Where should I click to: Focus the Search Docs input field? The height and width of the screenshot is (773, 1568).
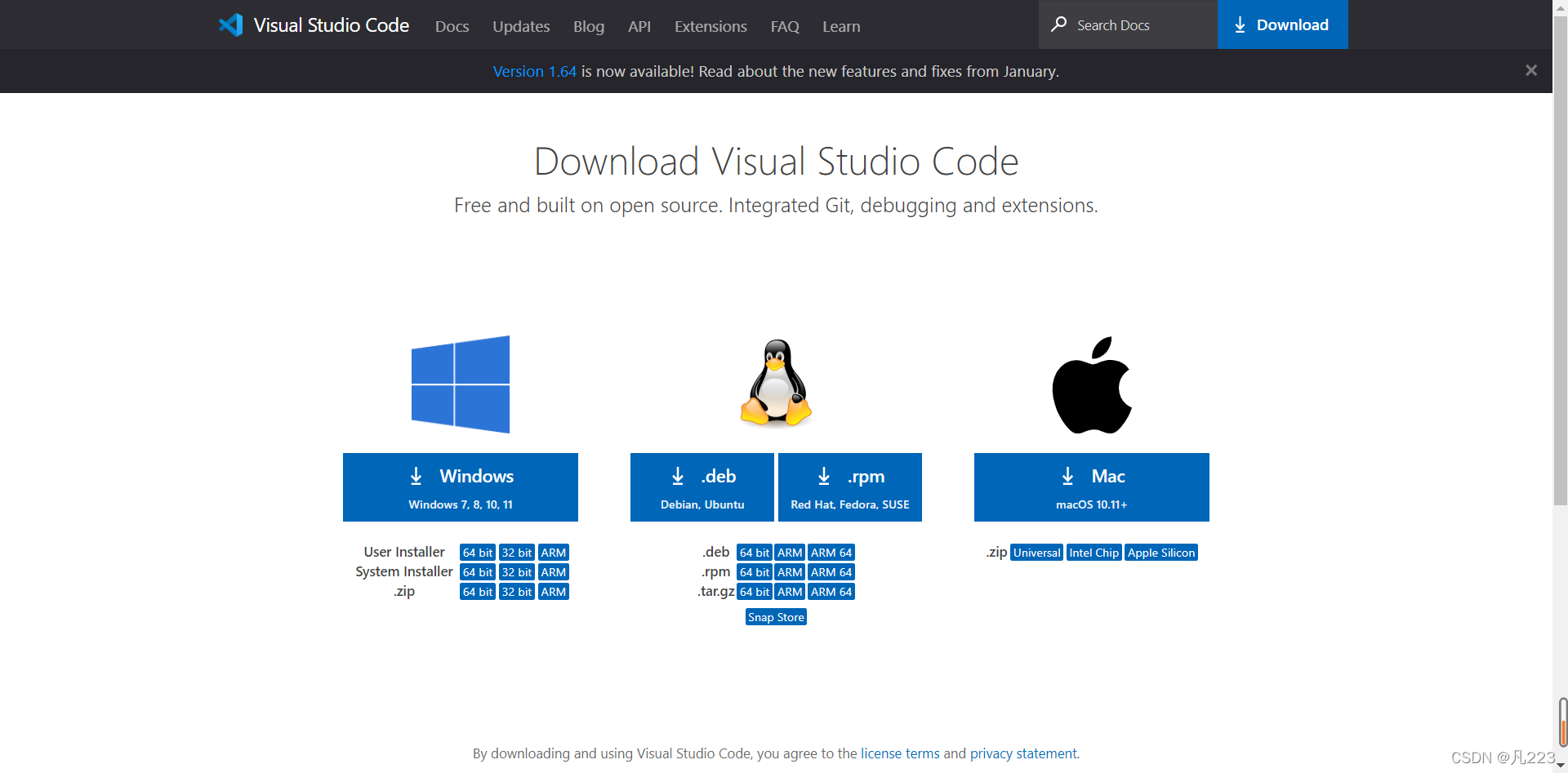click(1128, 24)
